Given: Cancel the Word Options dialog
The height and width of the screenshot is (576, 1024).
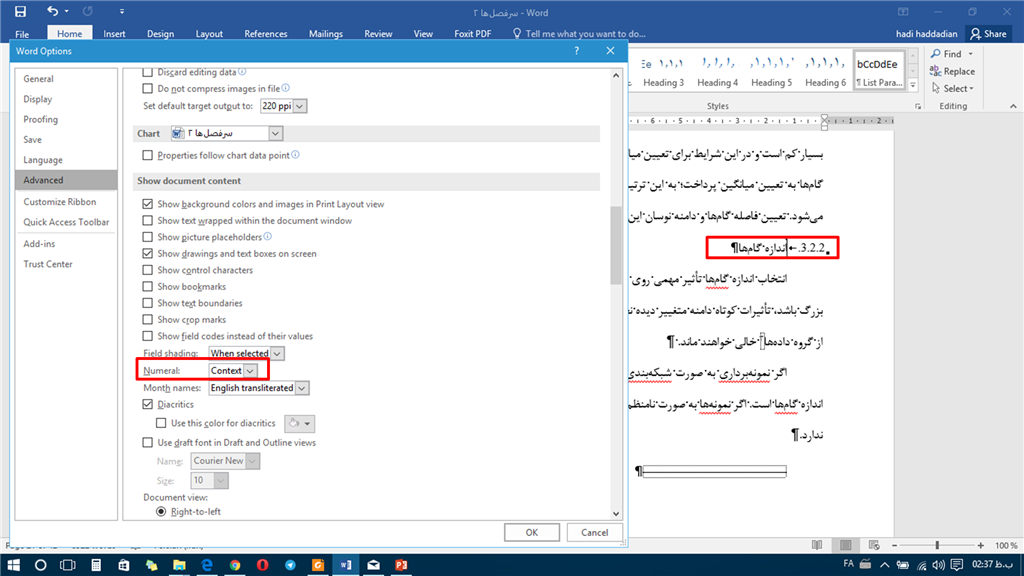Looking at the screenshot, I should click(x=594, y=532).
